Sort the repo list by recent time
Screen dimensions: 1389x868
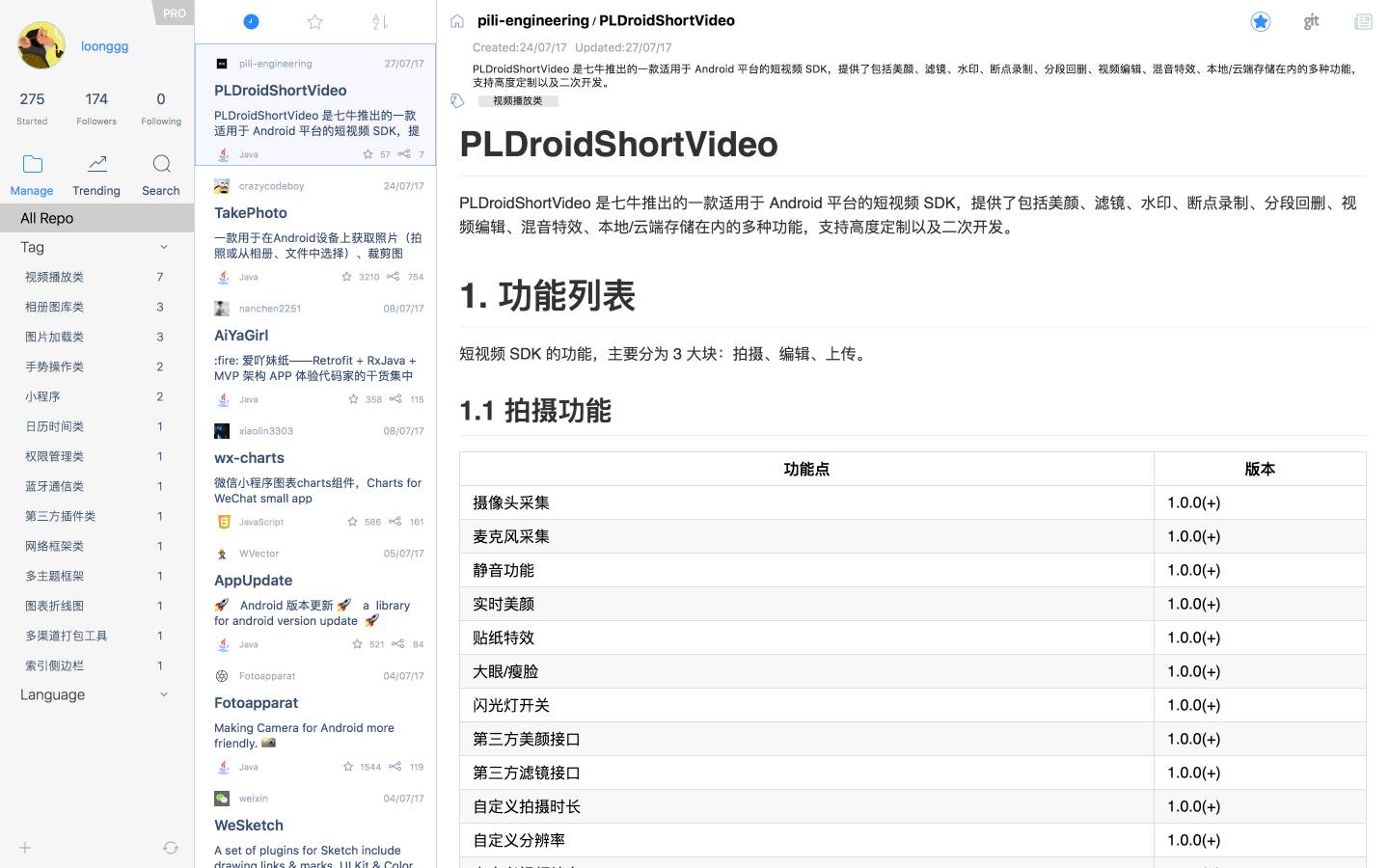pos(251,21)
